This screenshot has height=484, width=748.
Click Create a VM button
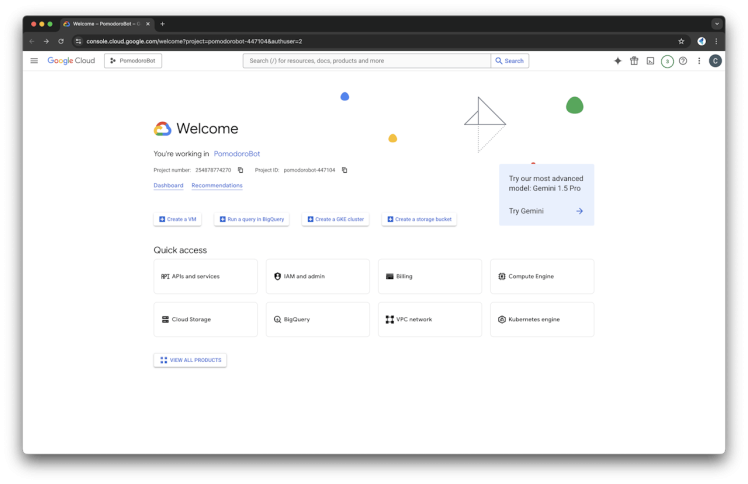[177, 219]
